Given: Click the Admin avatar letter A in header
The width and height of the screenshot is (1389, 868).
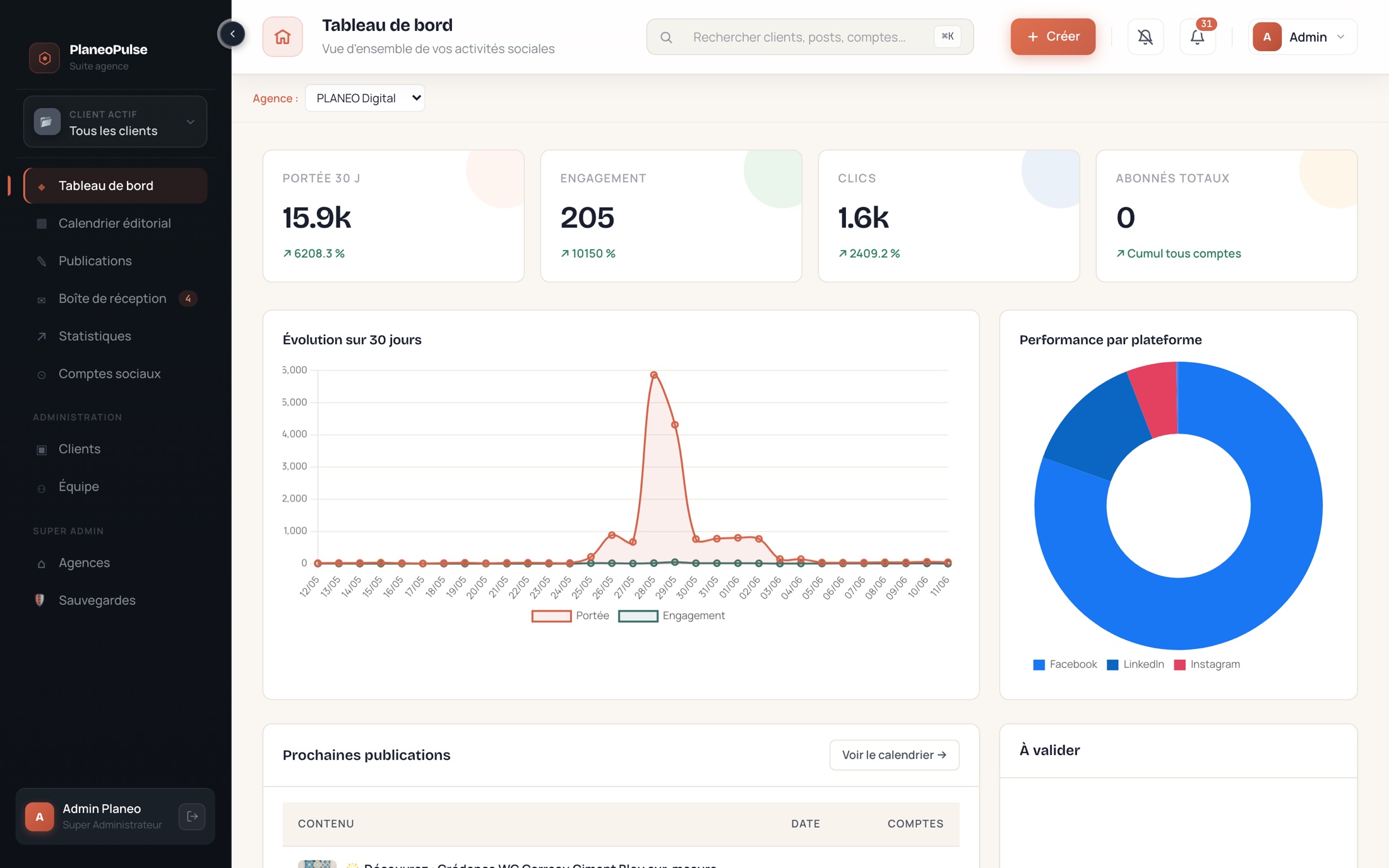Looking at the screenshot, I should 1267,37.
